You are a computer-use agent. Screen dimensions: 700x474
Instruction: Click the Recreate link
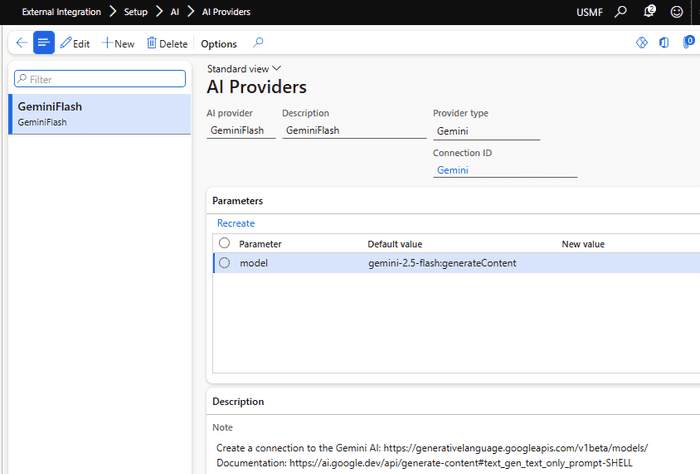(x=236, y=223)
